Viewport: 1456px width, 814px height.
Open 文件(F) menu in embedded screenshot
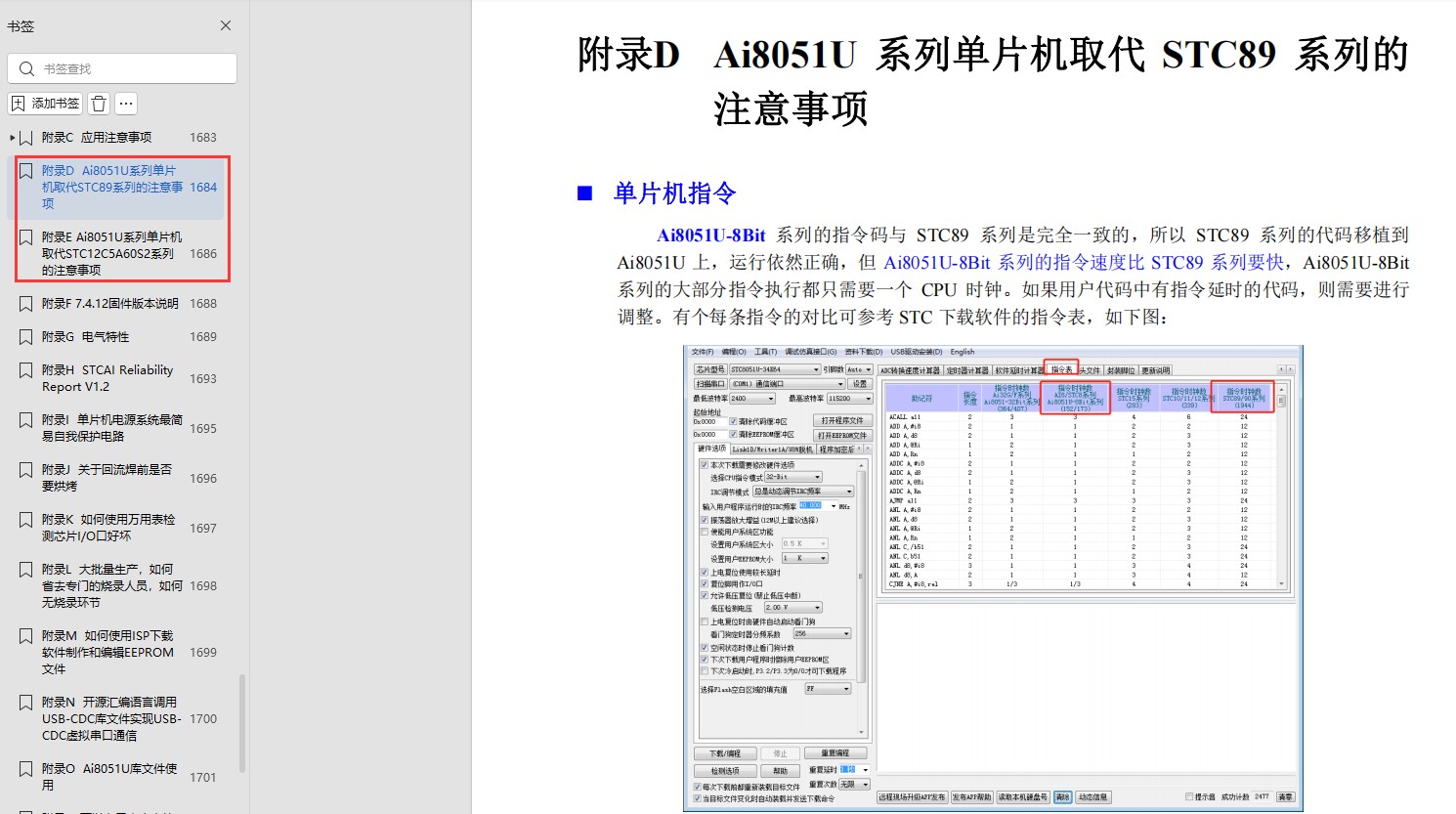pos(702,352)
